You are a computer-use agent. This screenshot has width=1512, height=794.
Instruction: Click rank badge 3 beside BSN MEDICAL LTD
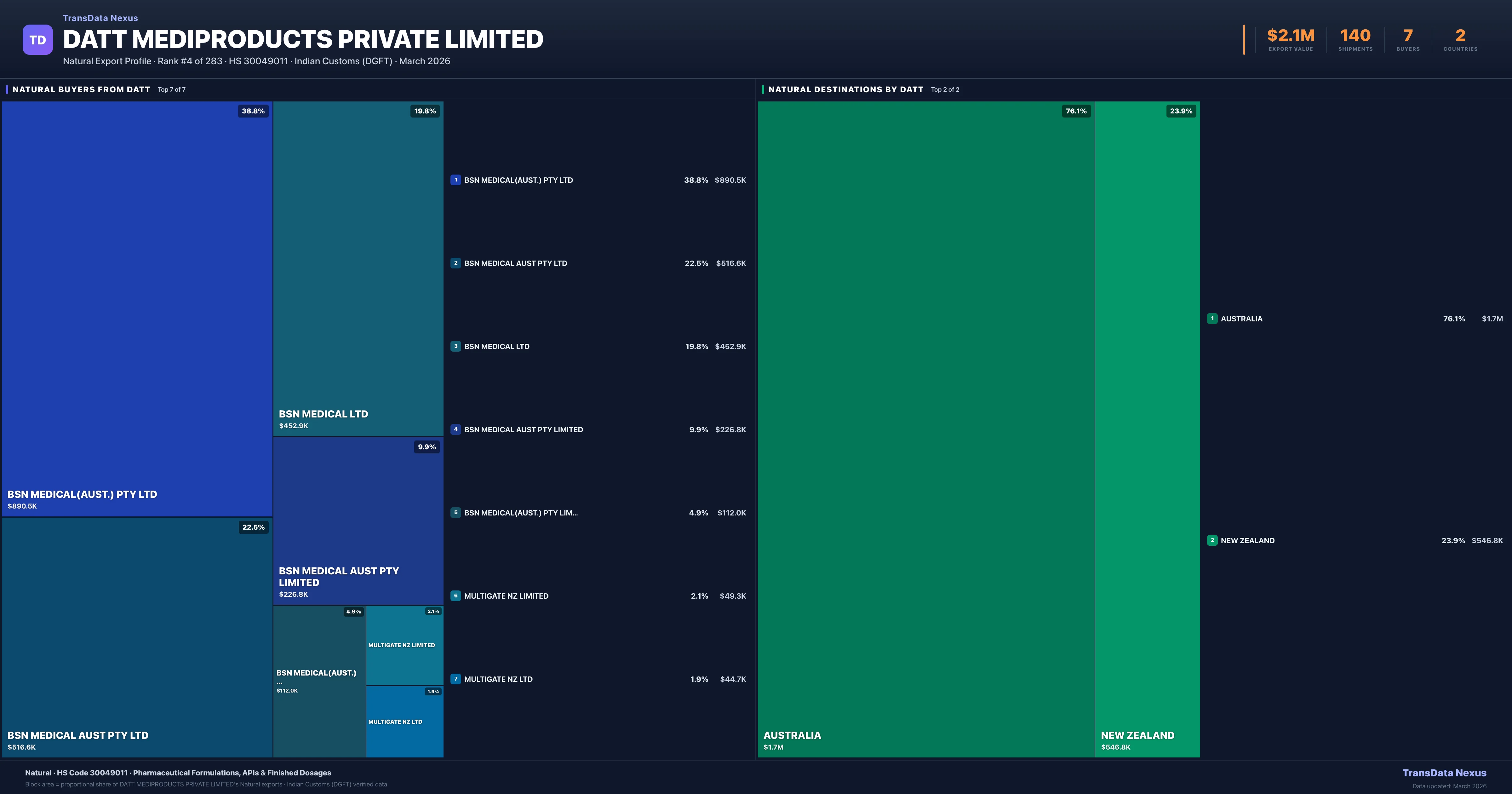[x=455, y=347]
